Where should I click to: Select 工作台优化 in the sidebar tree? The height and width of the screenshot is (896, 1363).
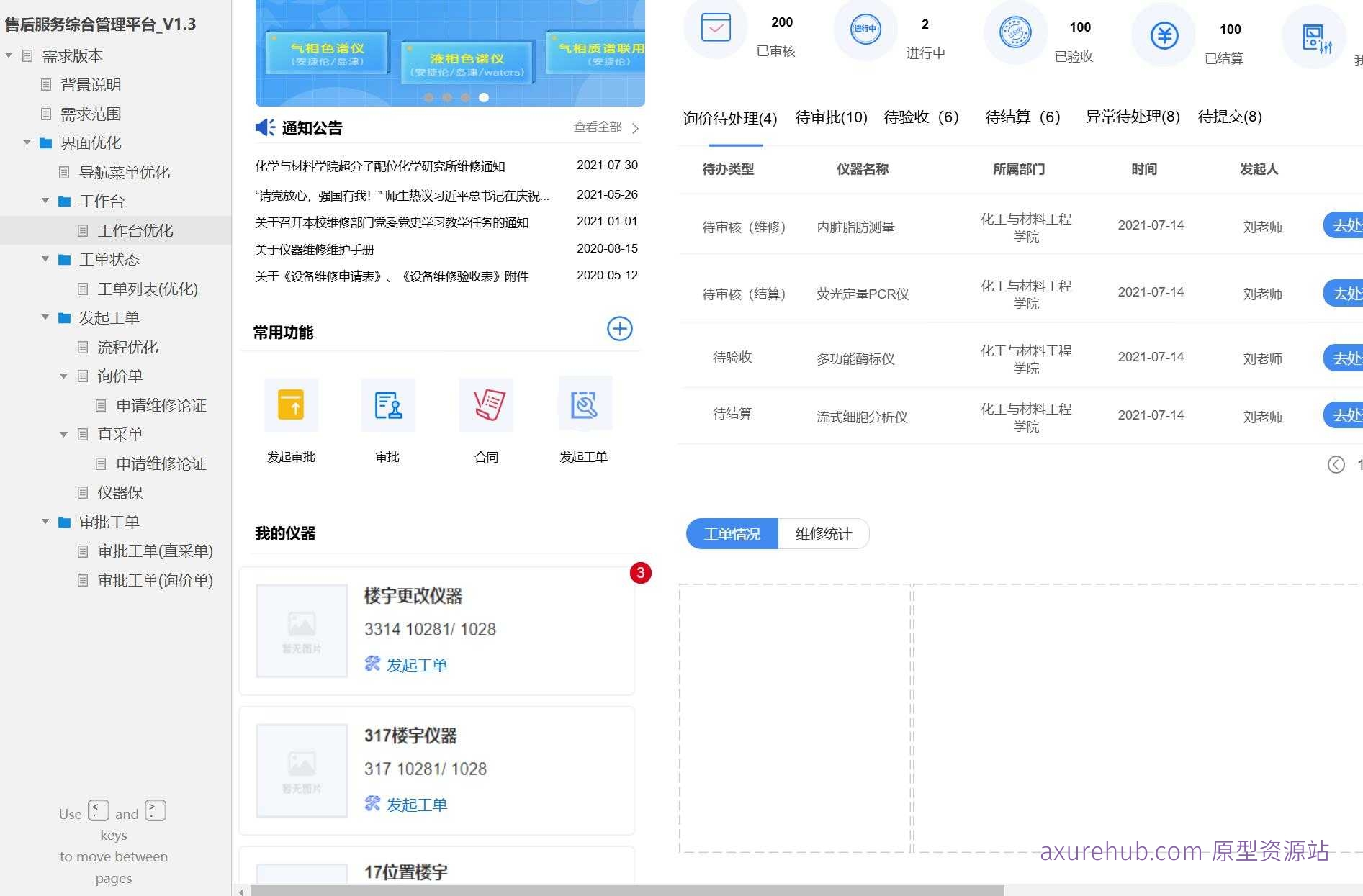135,230
